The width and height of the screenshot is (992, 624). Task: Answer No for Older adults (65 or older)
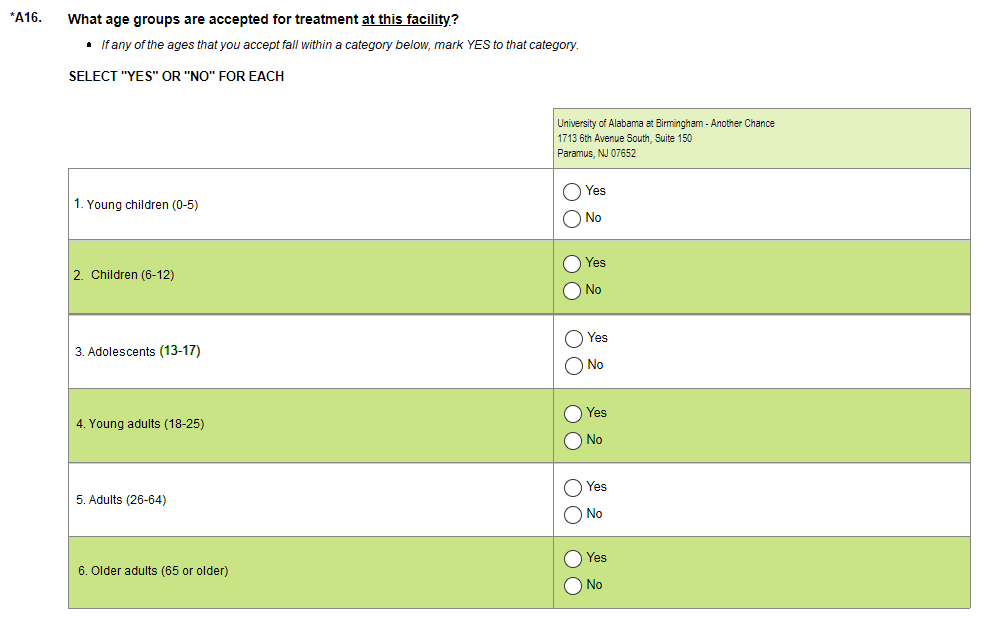click(573, 585)
